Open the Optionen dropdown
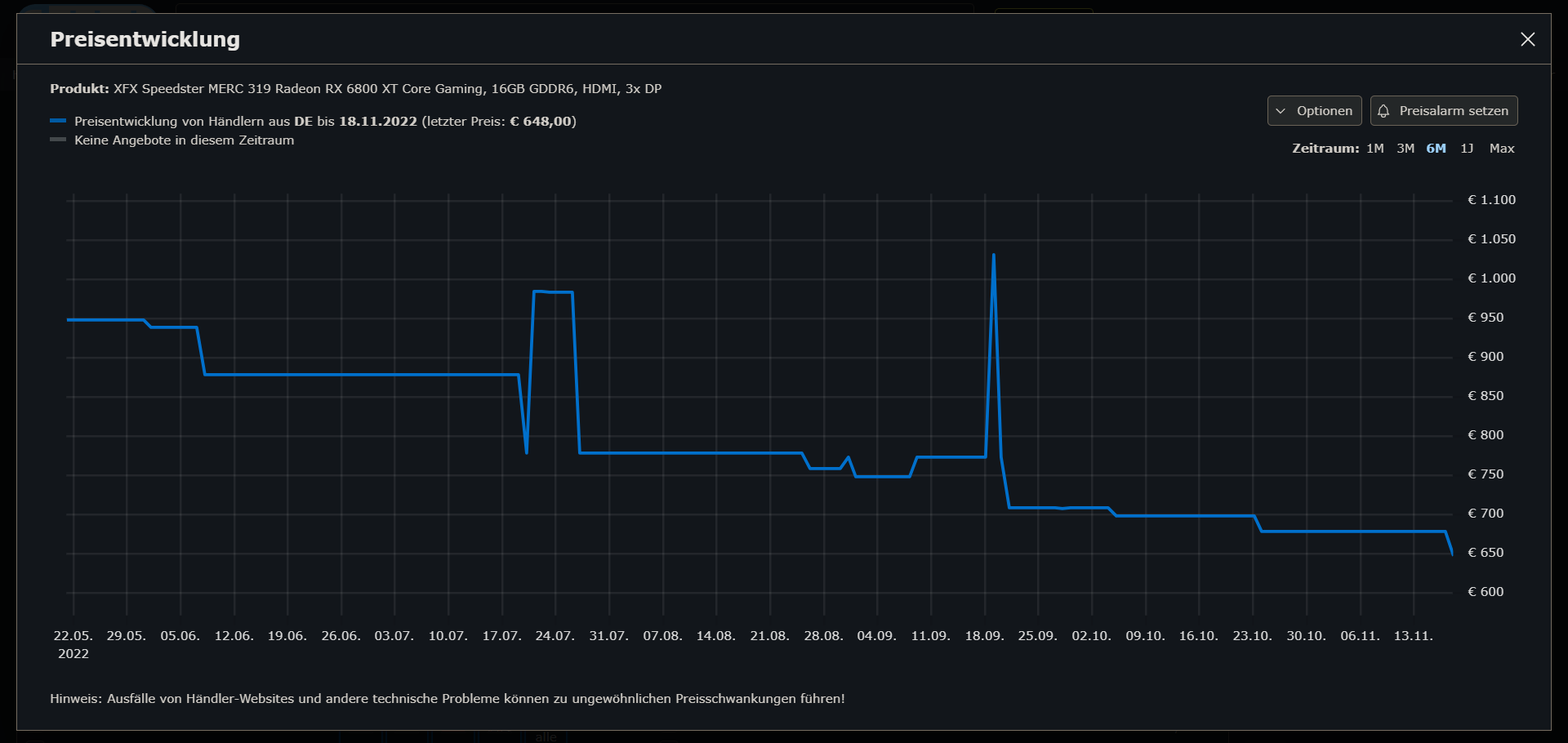 click(x=1325, y=110)
